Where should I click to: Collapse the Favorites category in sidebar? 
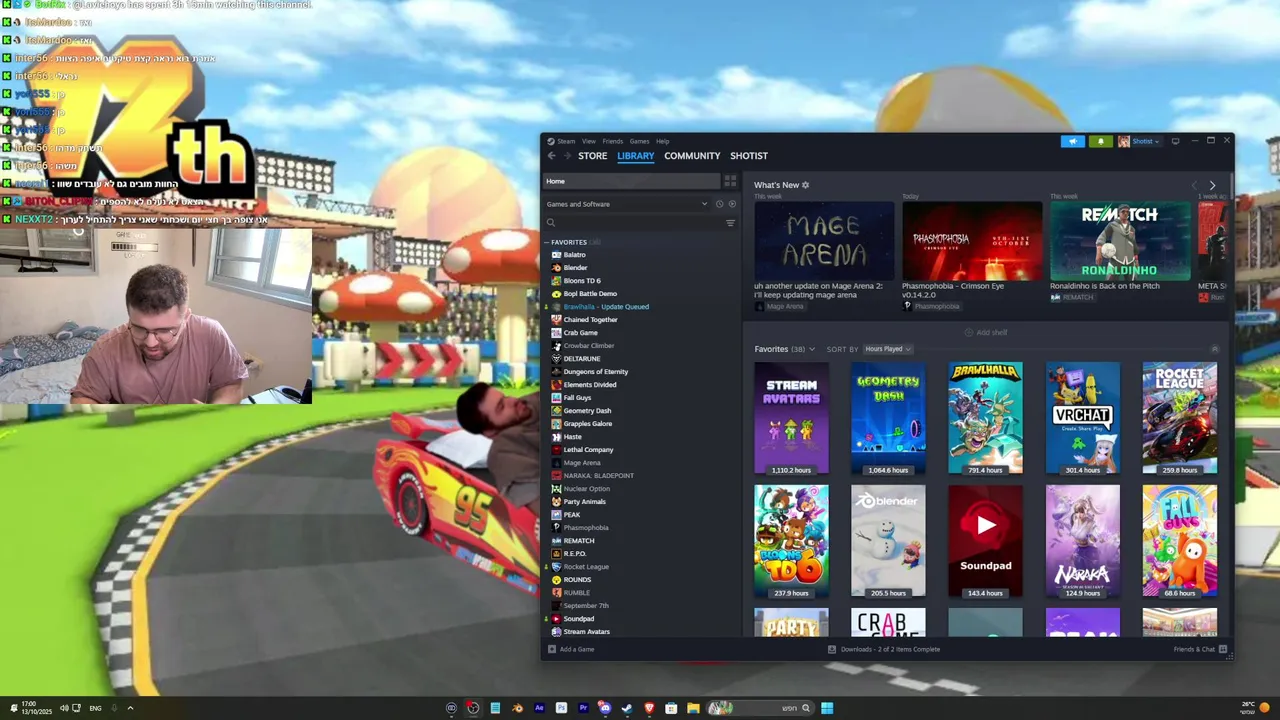pos(547,242)
